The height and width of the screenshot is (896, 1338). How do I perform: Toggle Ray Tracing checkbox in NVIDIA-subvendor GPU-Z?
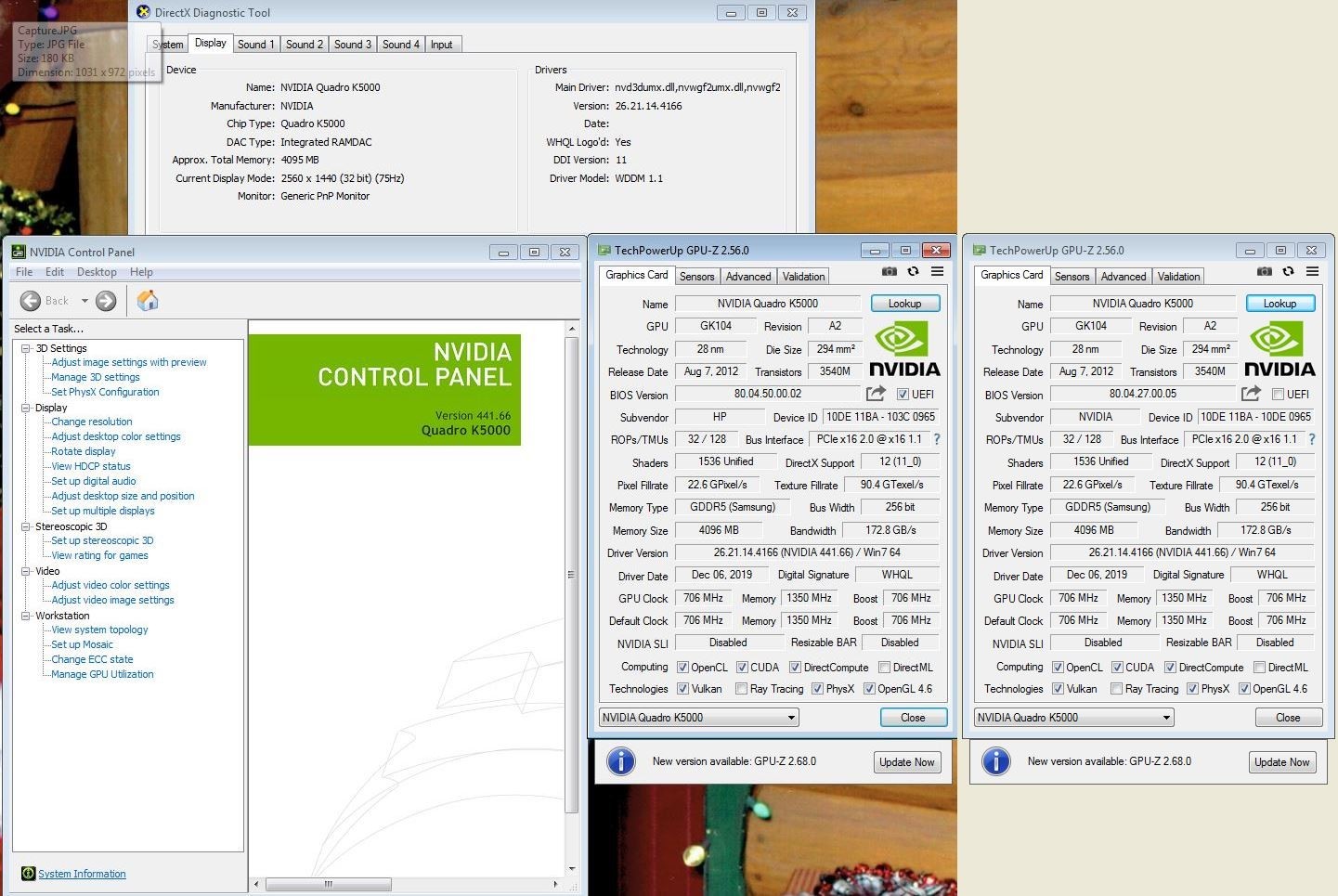pyautogui.click(x=1116, y=689)
